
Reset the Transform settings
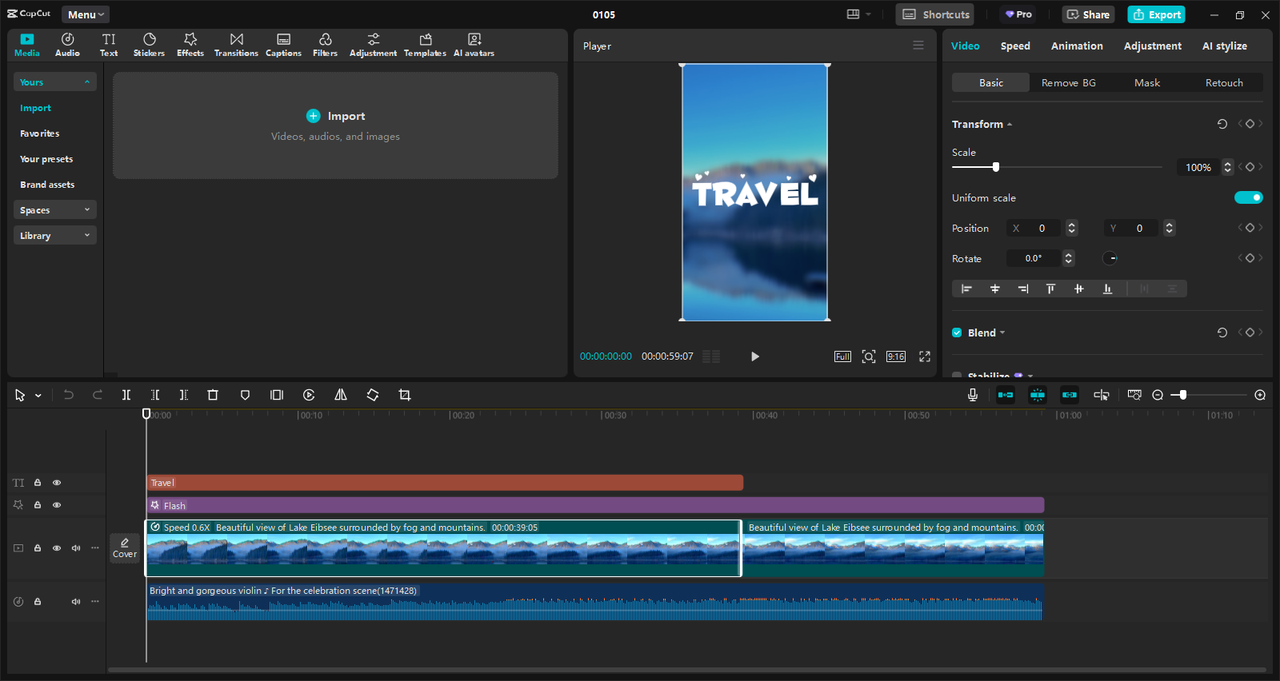[x=1222, y=124]
